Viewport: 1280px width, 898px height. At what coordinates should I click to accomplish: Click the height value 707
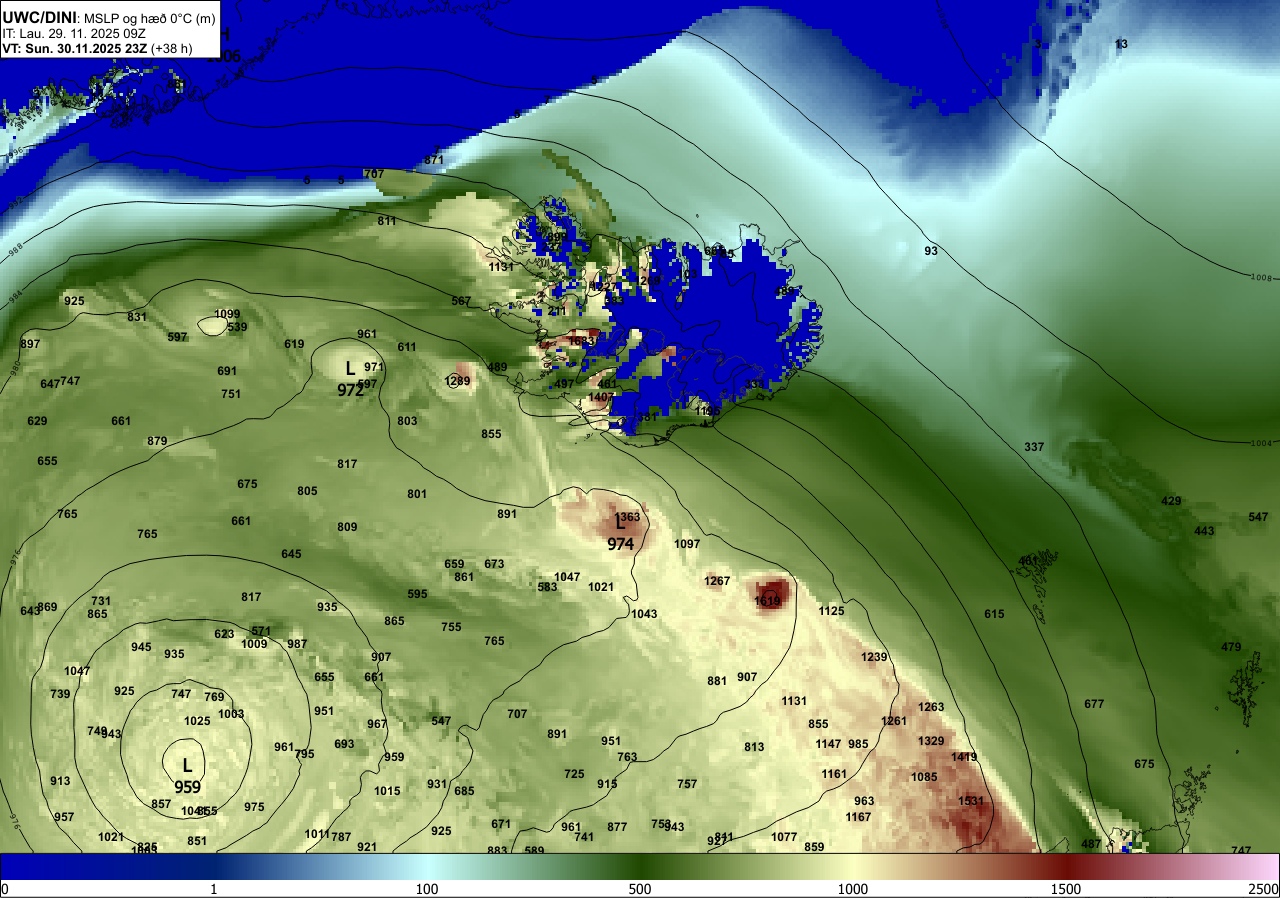tap(517, 714)
